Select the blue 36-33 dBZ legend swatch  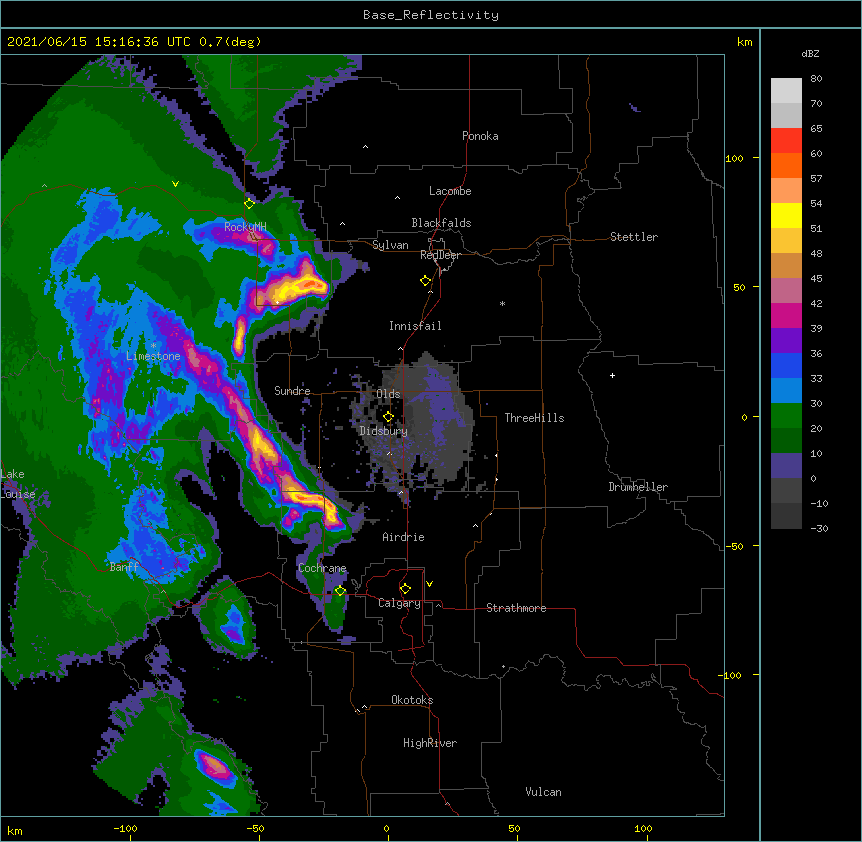tap(786, 365)
